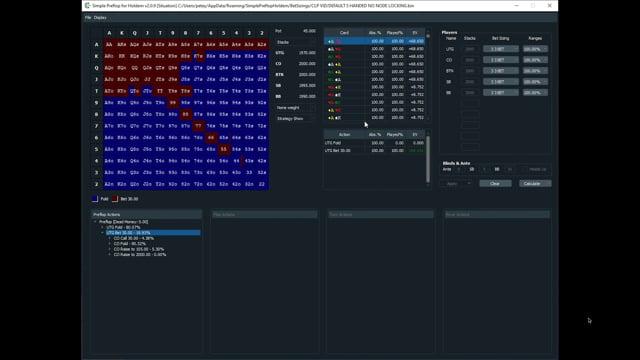Open BTN ranges dropdown
The image size is (640, 360).
[x=535, y=71]
